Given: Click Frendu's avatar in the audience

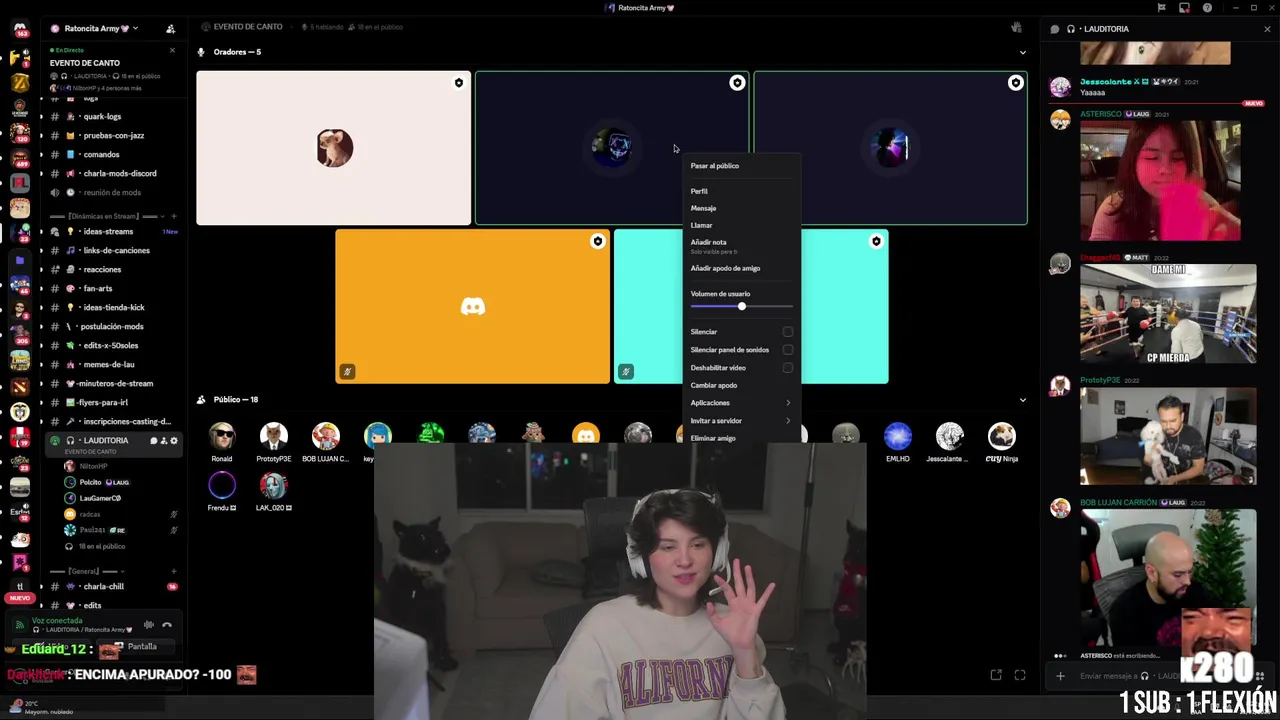Looking at the screenshot, I should pos(222,485).
